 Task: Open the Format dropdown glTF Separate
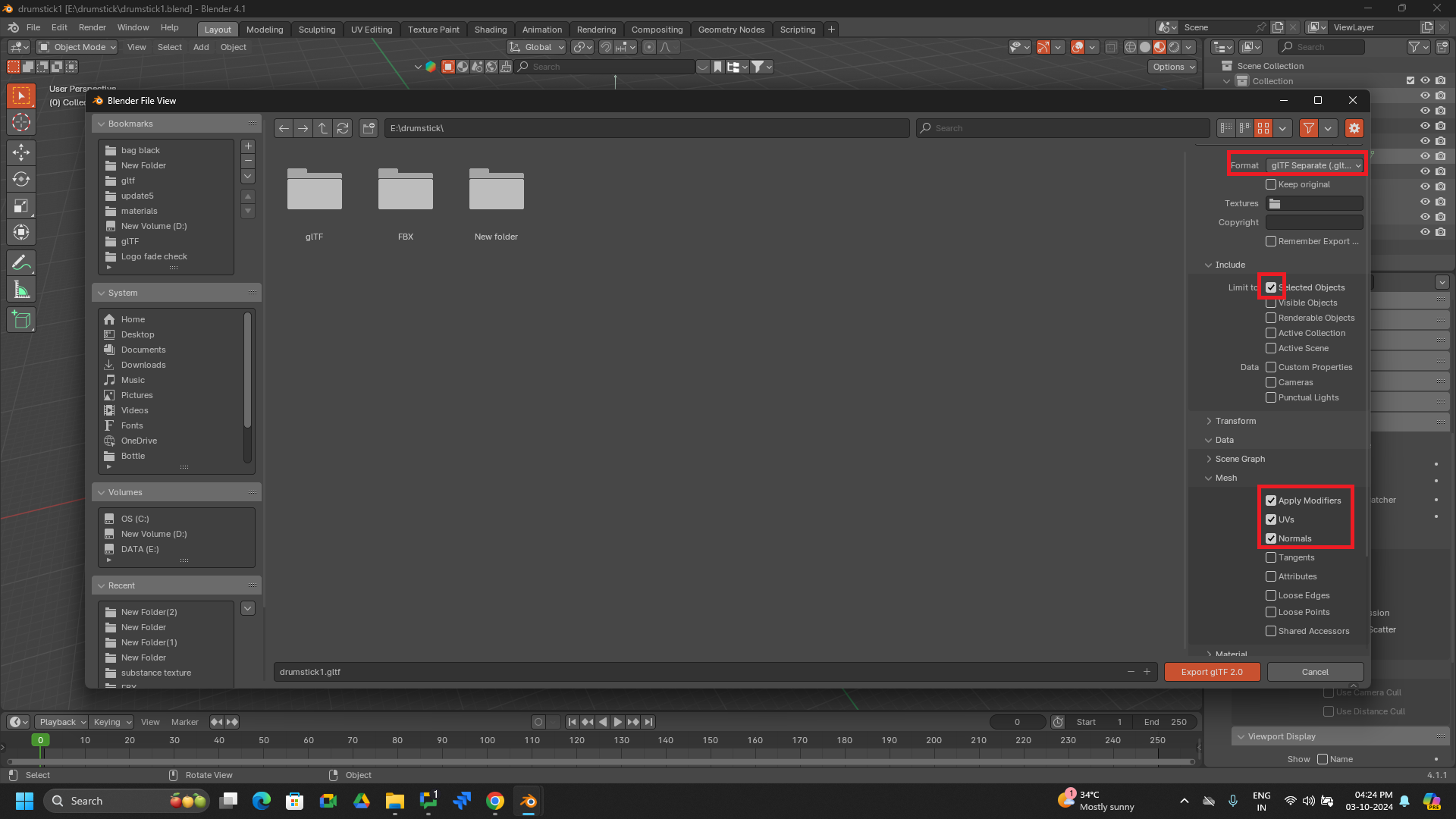pyautogui.click(x=1315, y=165)
